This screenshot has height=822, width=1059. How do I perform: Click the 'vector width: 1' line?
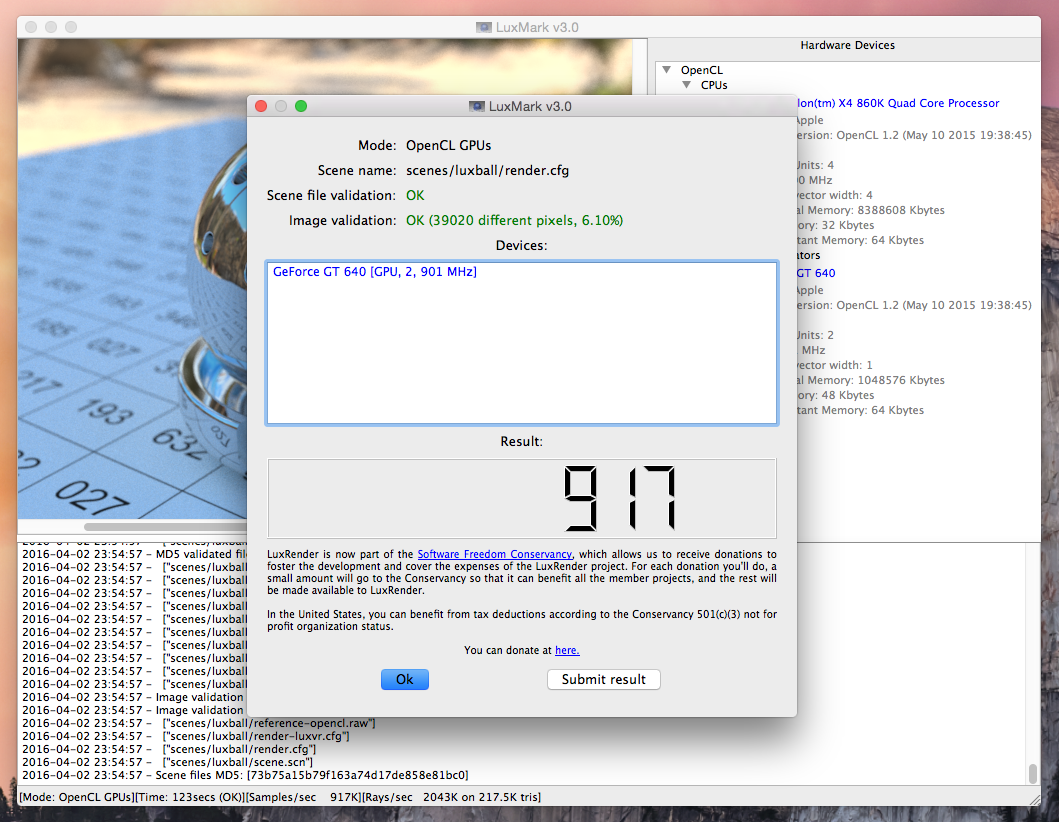[835, 365]
